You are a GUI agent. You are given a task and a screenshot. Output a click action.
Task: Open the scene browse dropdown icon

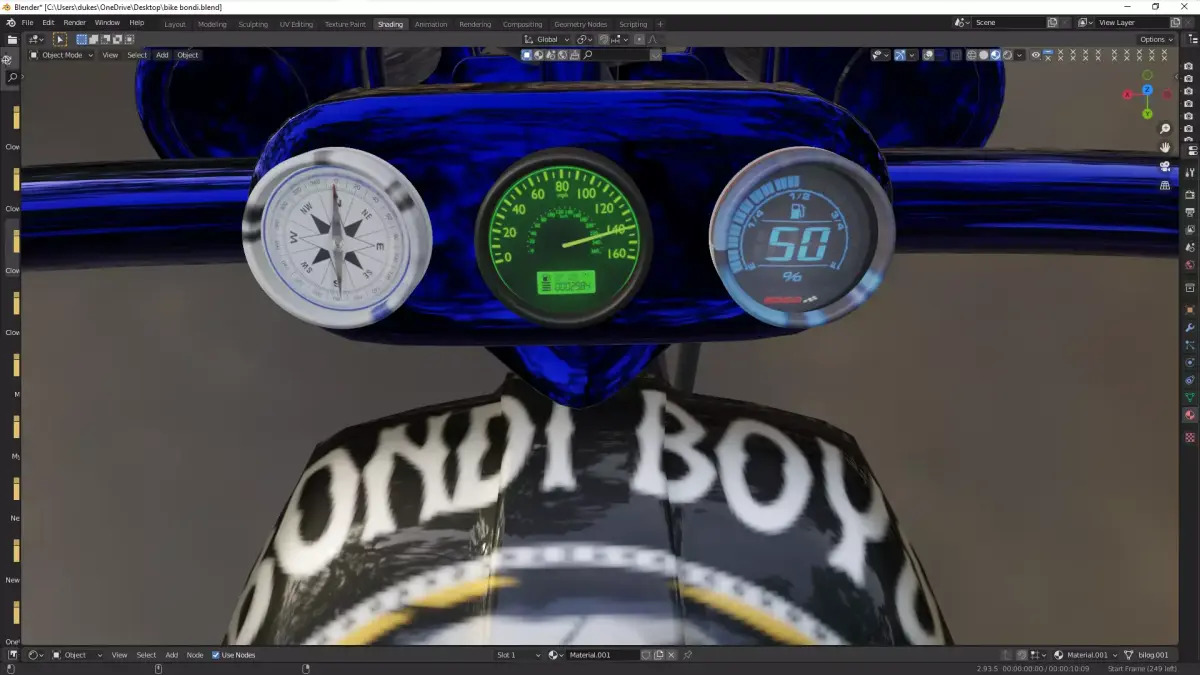(962, 22)
